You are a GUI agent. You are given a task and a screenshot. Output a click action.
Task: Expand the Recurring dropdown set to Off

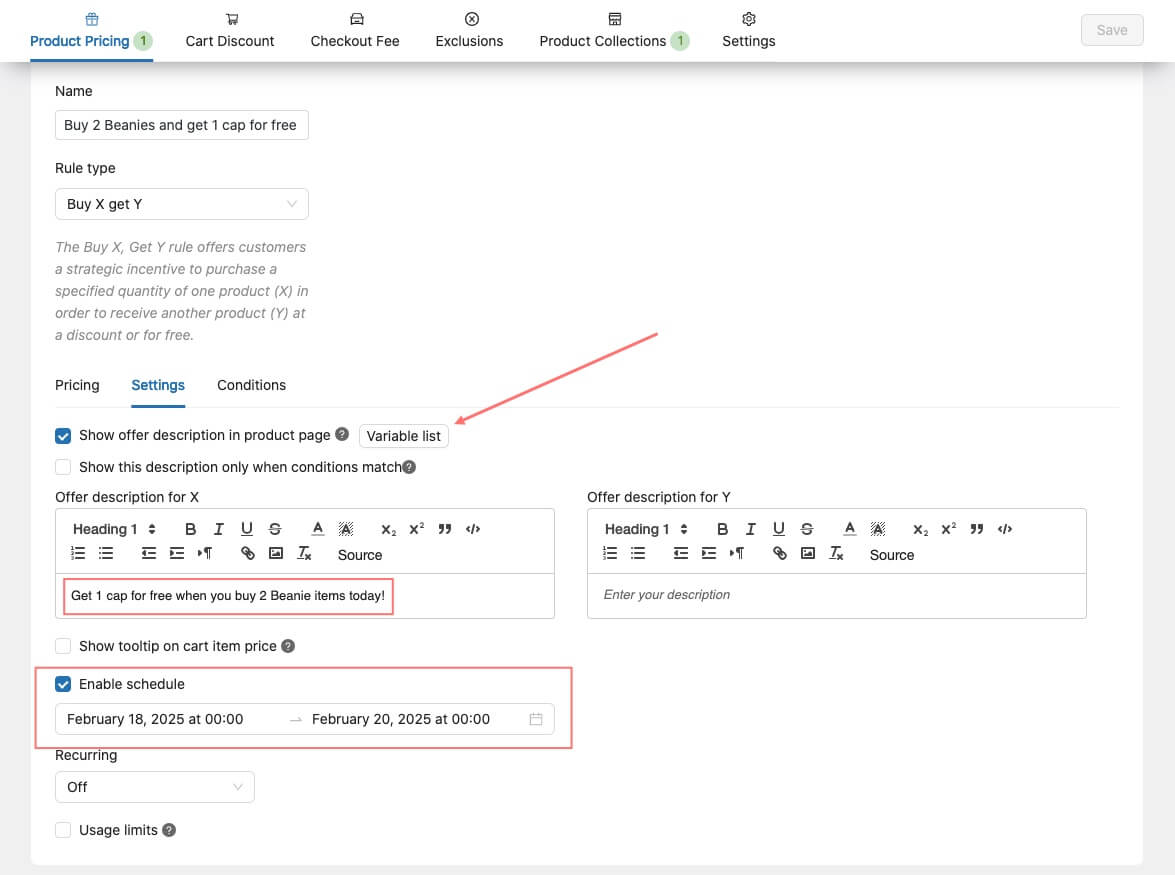(x=154, y=787)
